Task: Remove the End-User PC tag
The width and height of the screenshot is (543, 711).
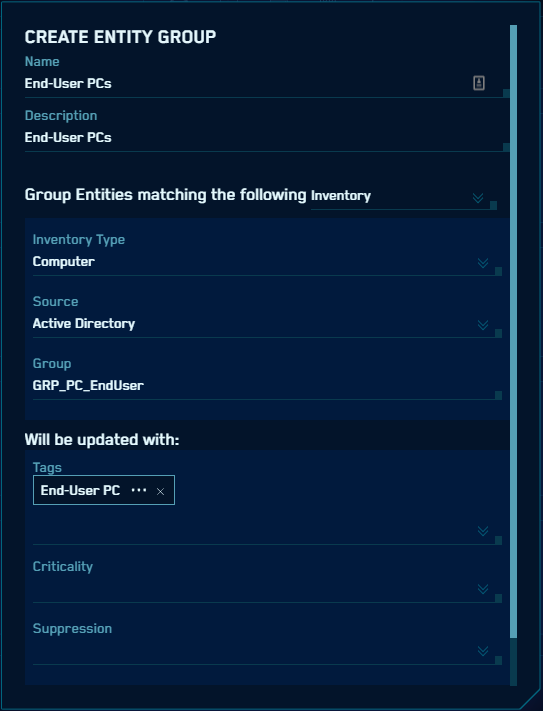Action: [160, 491]
